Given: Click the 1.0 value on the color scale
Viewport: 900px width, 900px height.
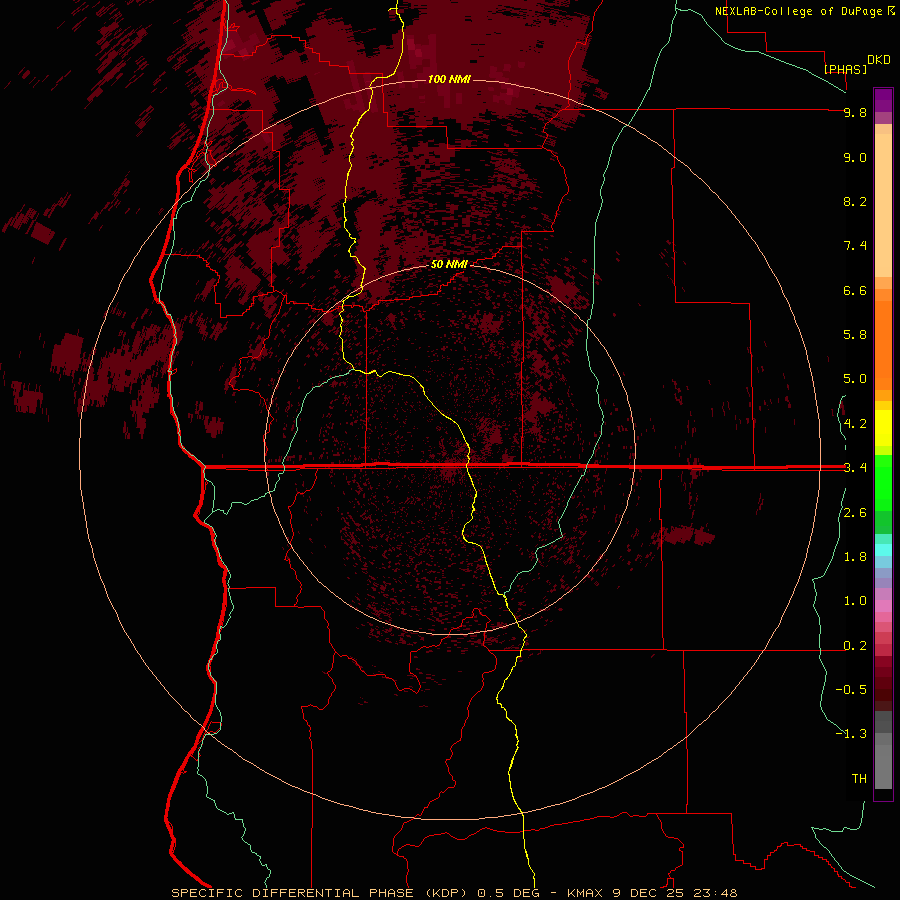Looking at the screenshot, I should (x=855, y=601).
